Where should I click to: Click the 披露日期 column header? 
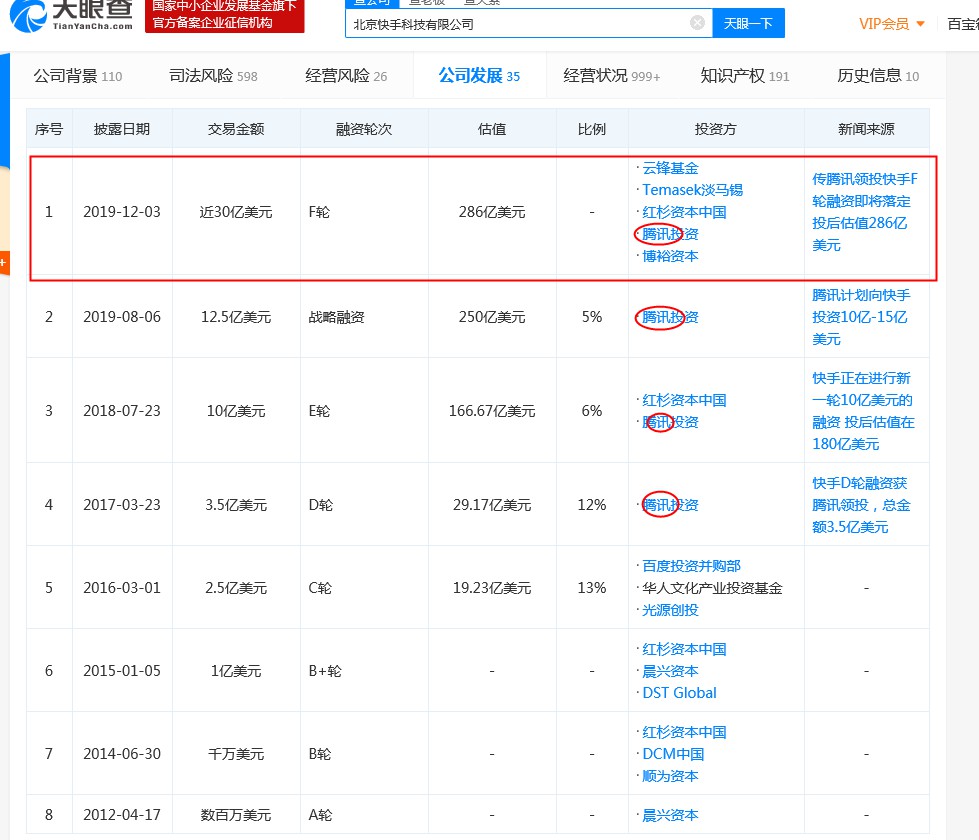coord(122,129)
